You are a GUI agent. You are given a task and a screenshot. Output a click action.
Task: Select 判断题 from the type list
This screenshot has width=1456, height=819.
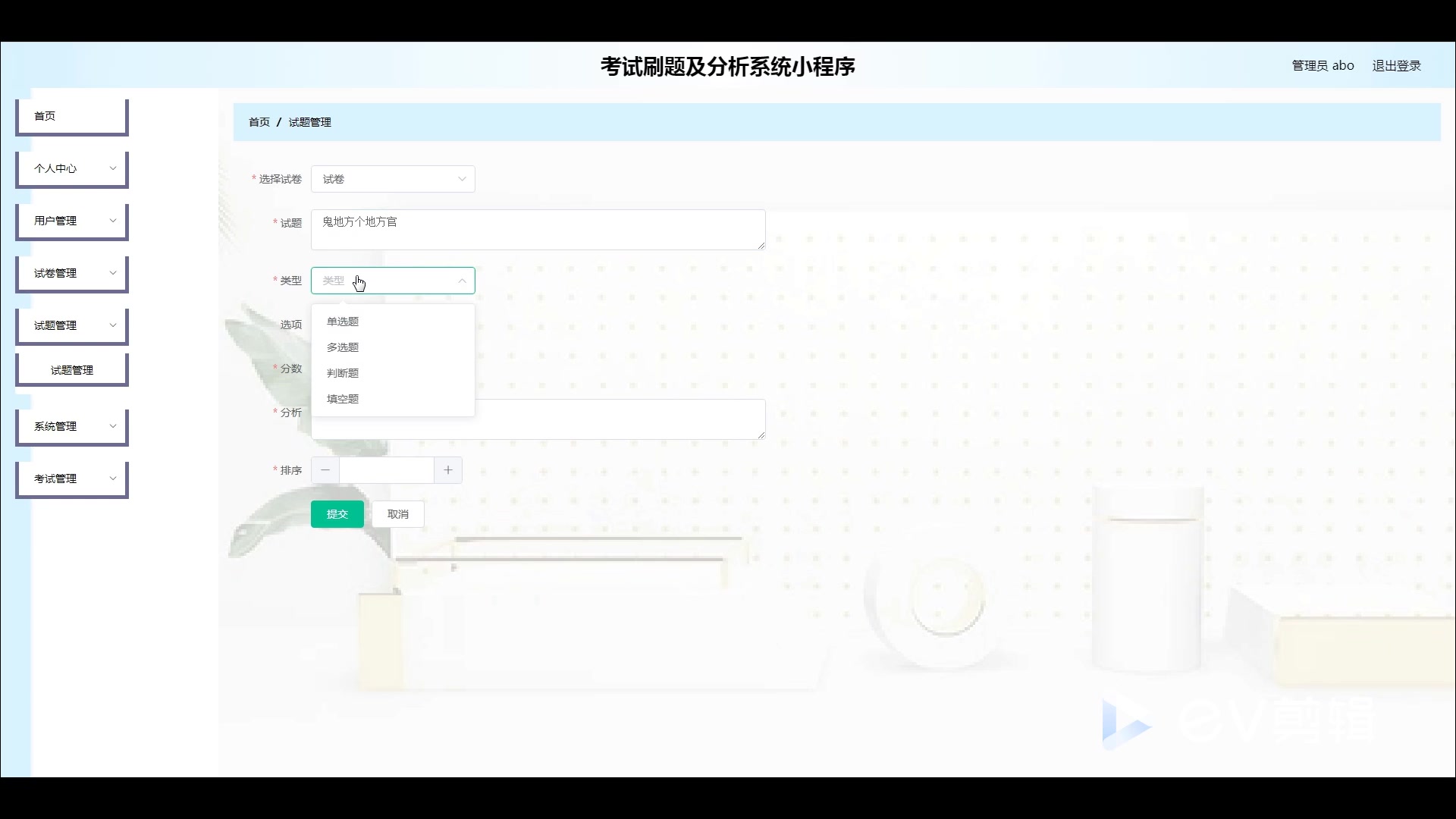click(x=343, y=372)
